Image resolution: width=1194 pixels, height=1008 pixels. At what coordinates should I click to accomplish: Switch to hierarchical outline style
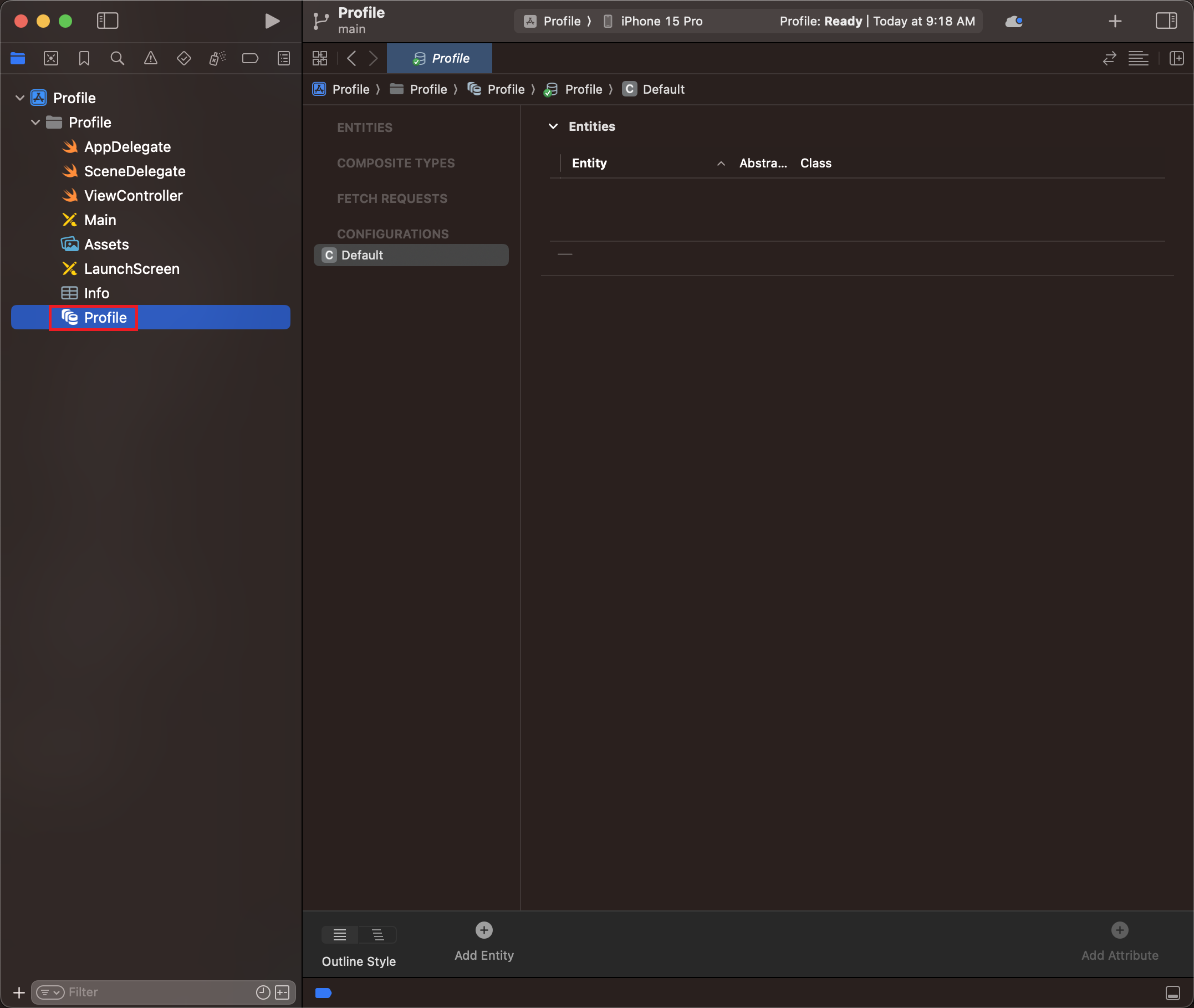point(377,935)
